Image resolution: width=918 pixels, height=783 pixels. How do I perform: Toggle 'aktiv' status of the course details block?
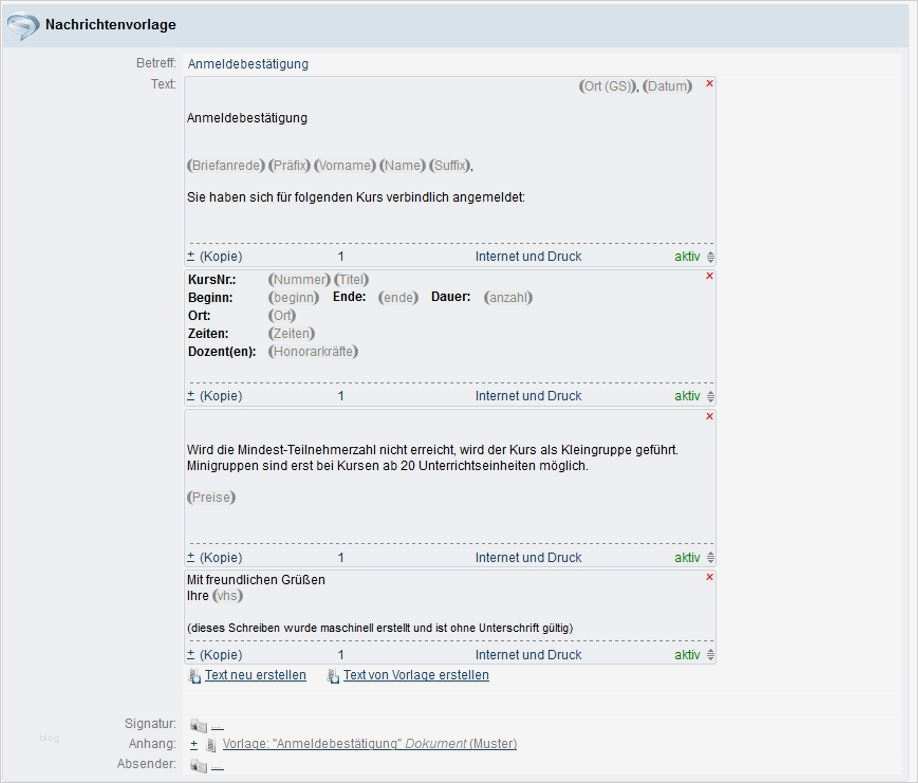[687, 396]
